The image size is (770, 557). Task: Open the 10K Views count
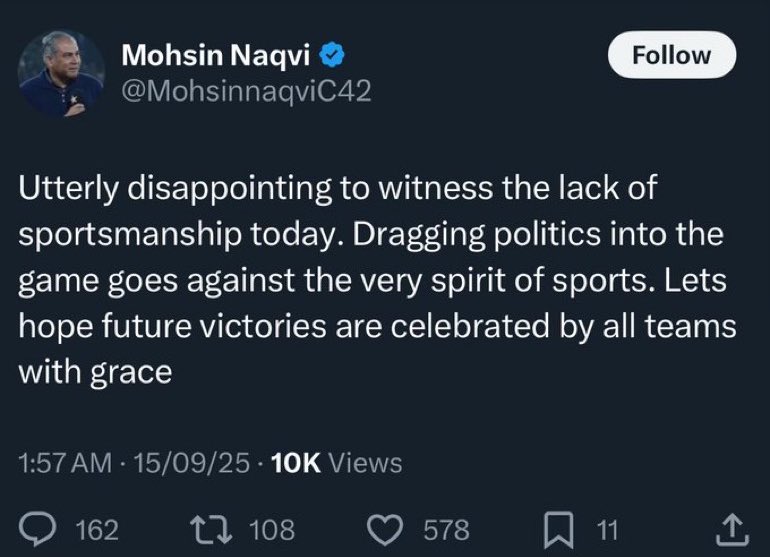[x=336, y=463]
